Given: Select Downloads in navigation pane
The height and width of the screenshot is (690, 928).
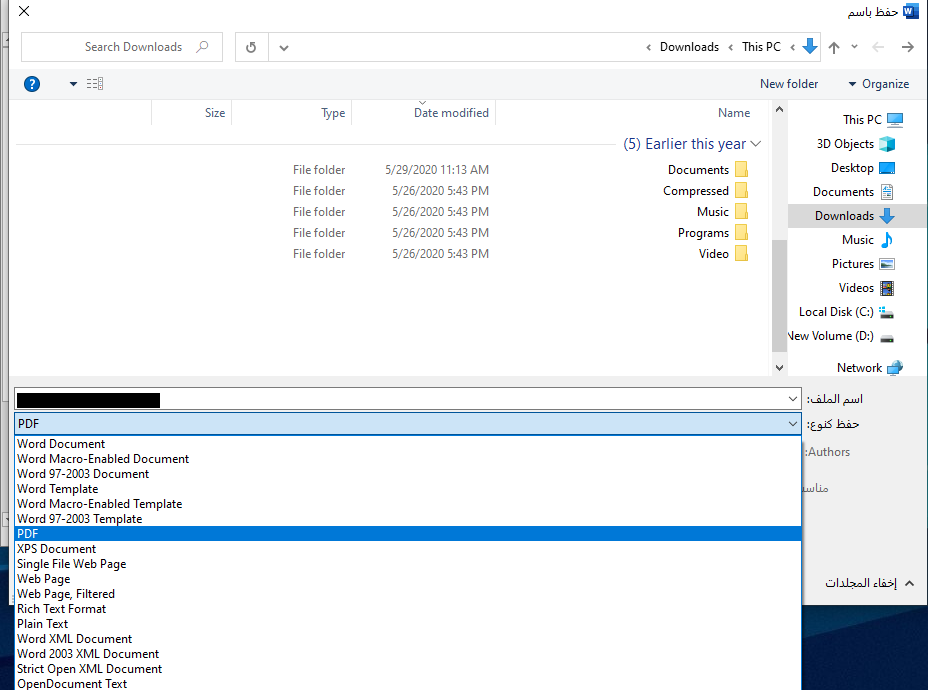Looking at the screenshot, I should point(856,216).
